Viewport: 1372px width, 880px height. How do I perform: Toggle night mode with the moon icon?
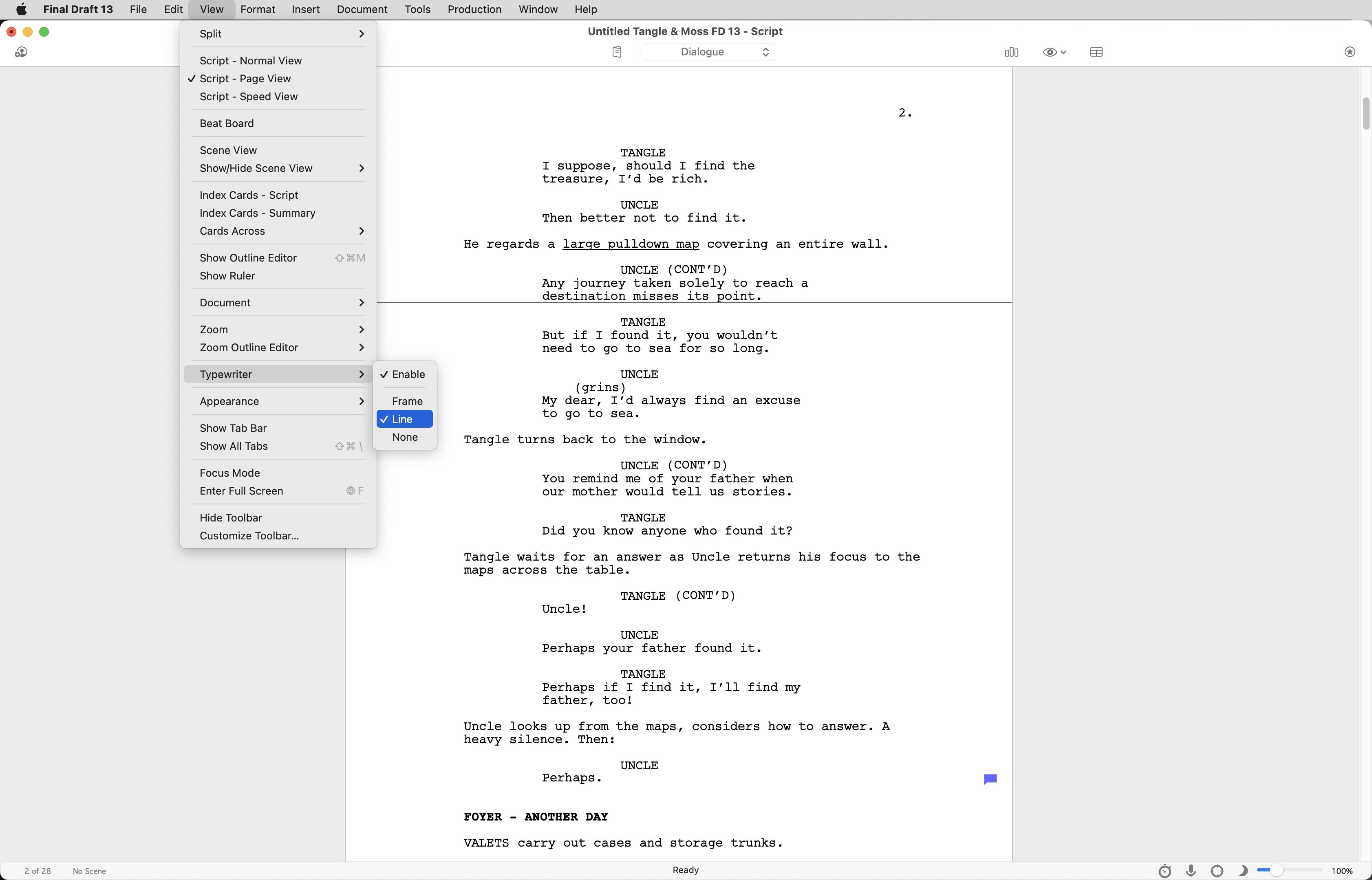click(x=1243, y=870)
